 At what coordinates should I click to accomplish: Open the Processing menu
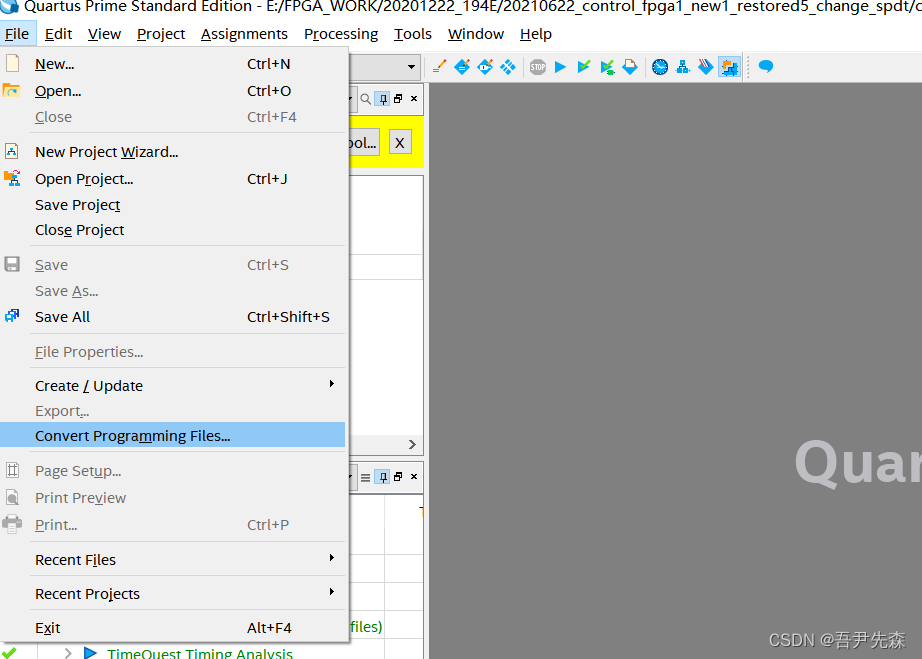click(341, 34)
